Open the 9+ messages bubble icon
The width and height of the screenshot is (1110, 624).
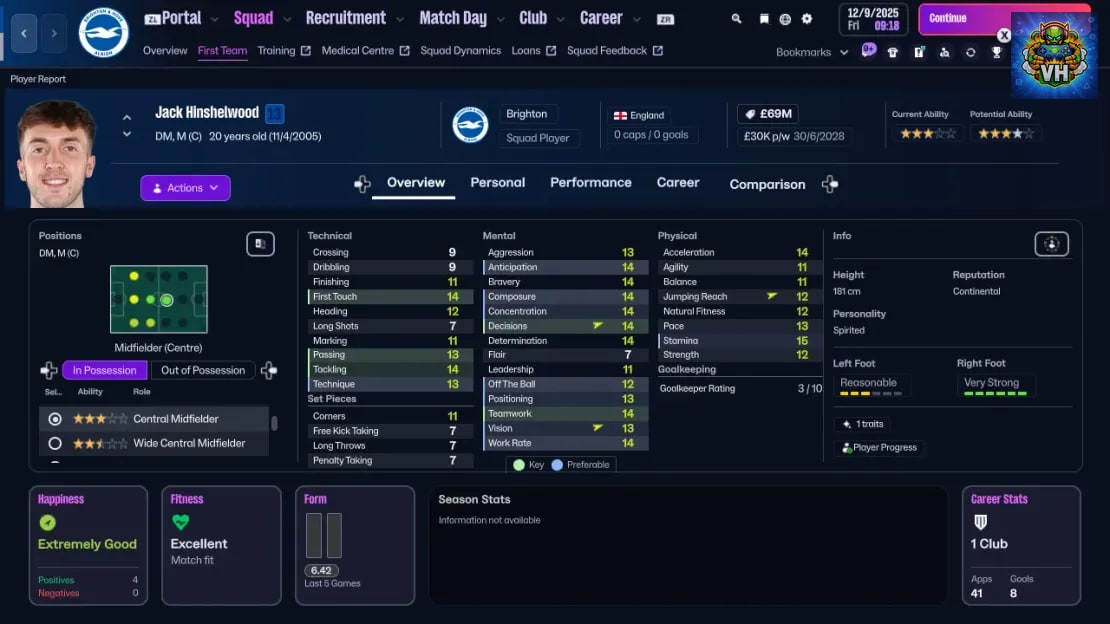pyautogui.click(x=869, y=50)
